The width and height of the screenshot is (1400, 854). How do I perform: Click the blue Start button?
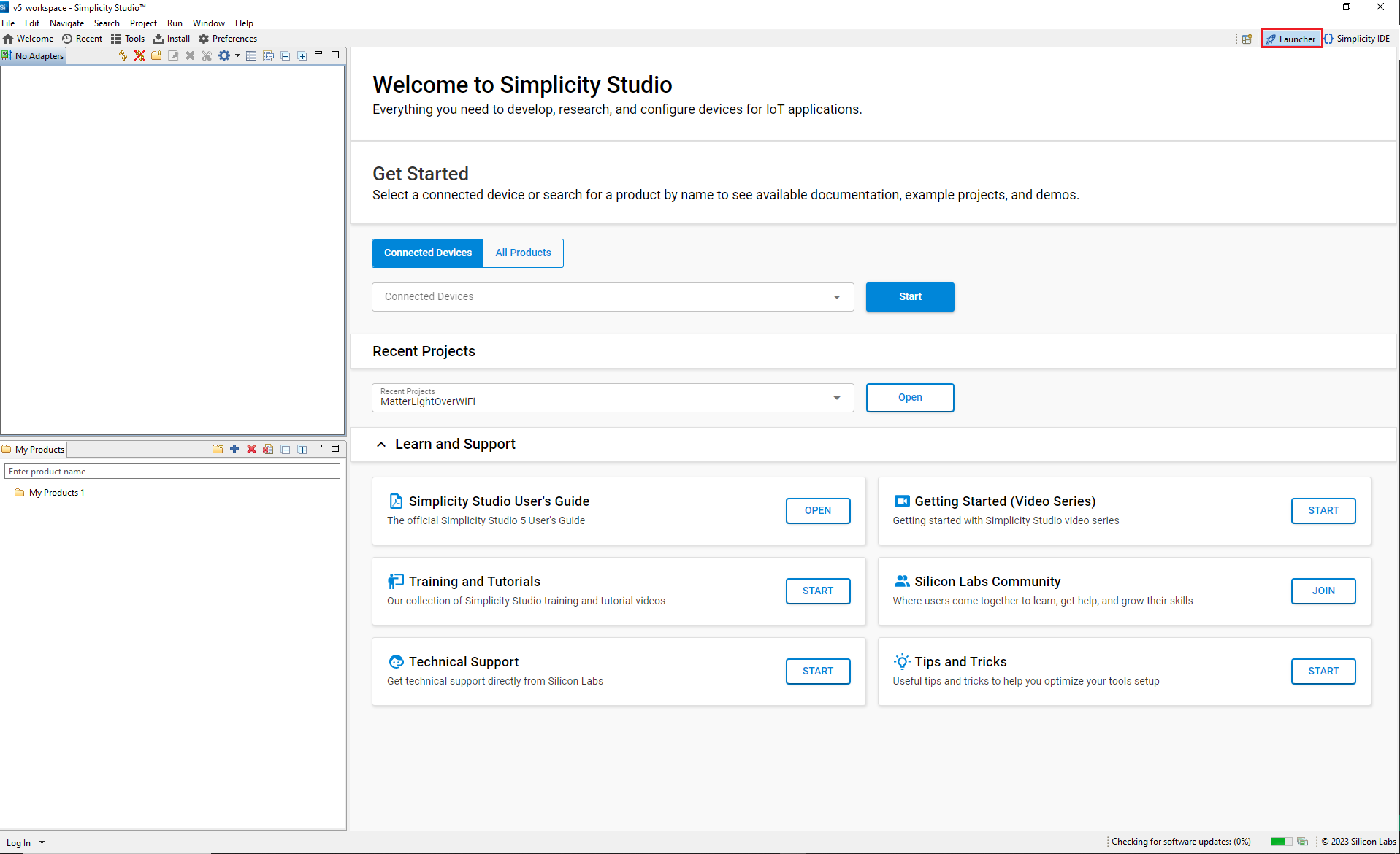[x=909, y=297]
